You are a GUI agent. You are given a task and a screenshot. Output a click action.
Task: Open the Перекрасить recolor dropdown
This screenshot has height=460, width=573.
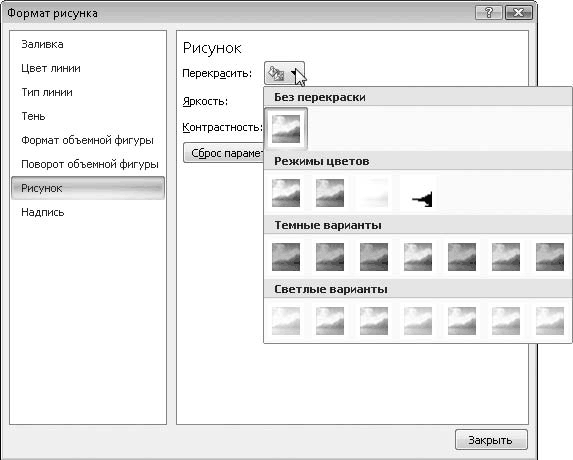pos(284,73)
